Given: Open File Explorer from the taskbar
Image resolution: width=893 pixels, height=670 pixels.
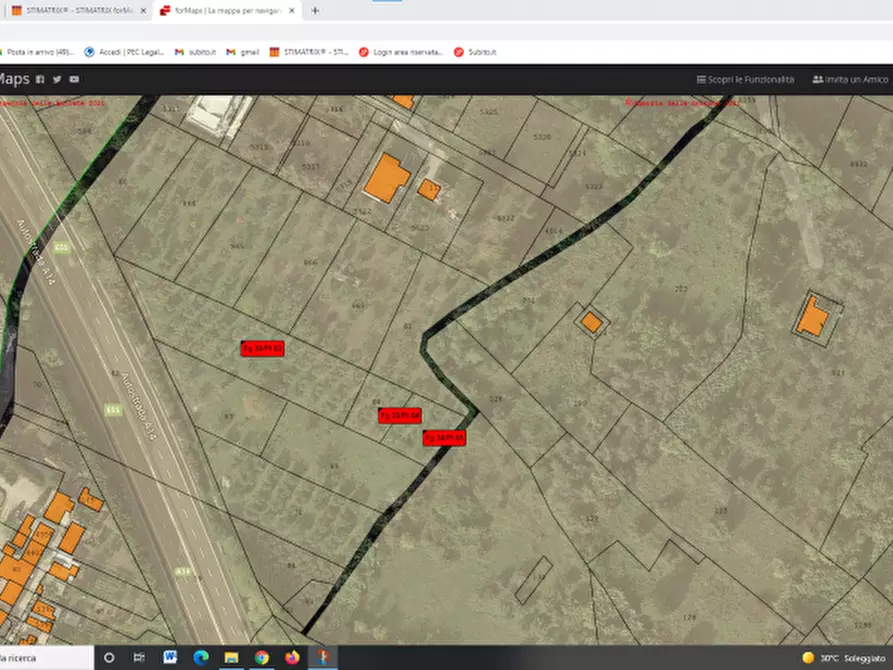Looking at the screenshot, I should (231, 657).
